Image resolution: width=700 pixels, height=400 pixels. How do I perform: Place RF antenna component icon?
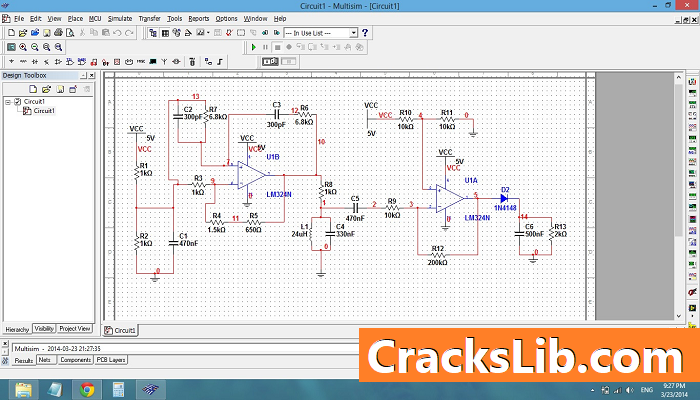tap(164, 62)
